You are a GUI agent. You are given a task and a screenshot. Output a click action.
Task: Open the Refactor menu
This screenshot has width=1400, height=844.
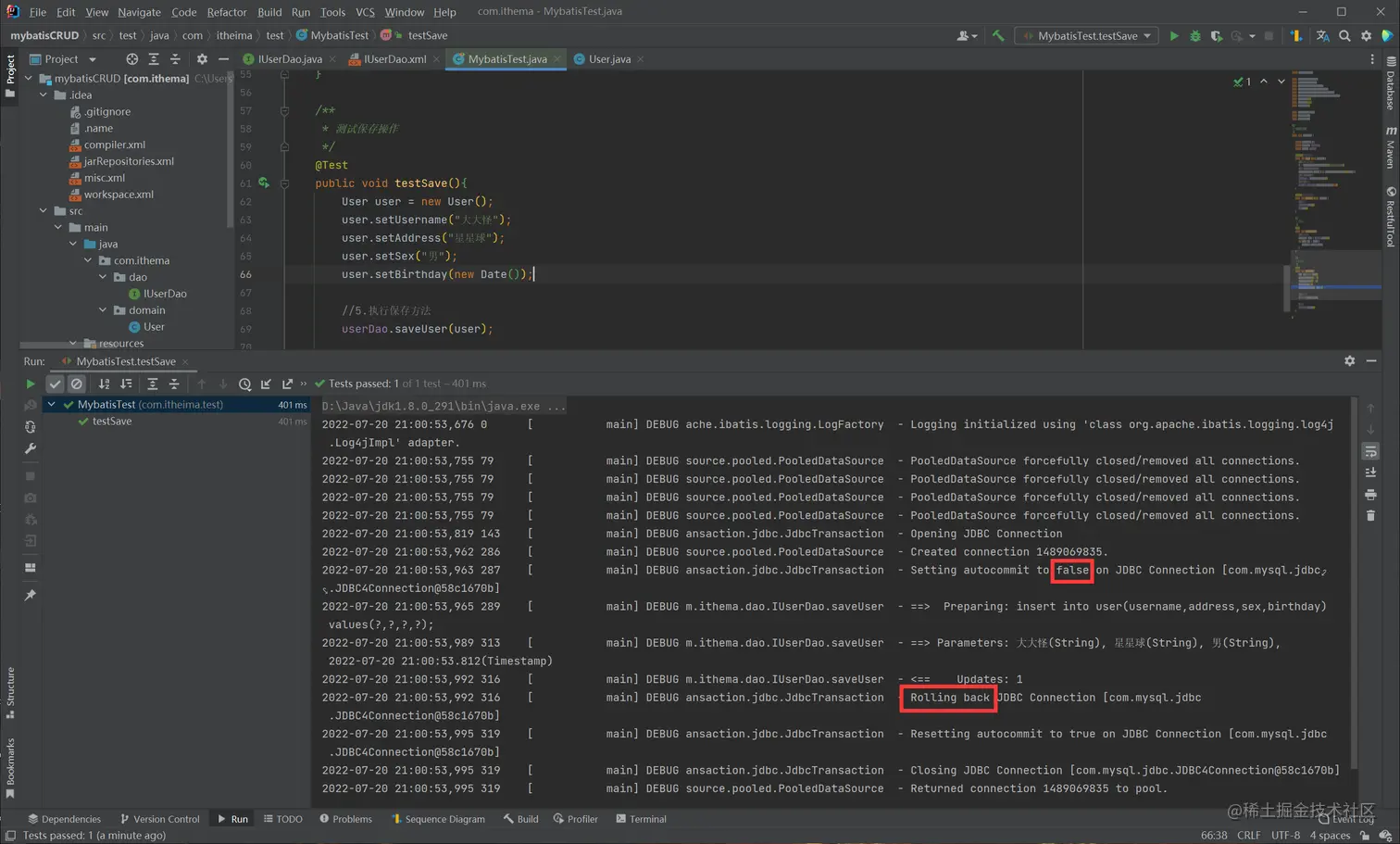click(226, 12)
